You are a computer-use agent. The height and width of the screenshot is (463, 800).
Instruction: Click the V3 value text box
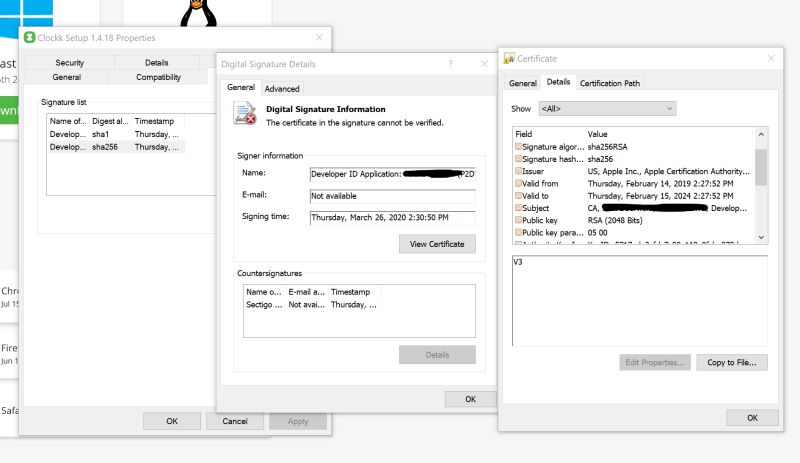pos(640,301)
